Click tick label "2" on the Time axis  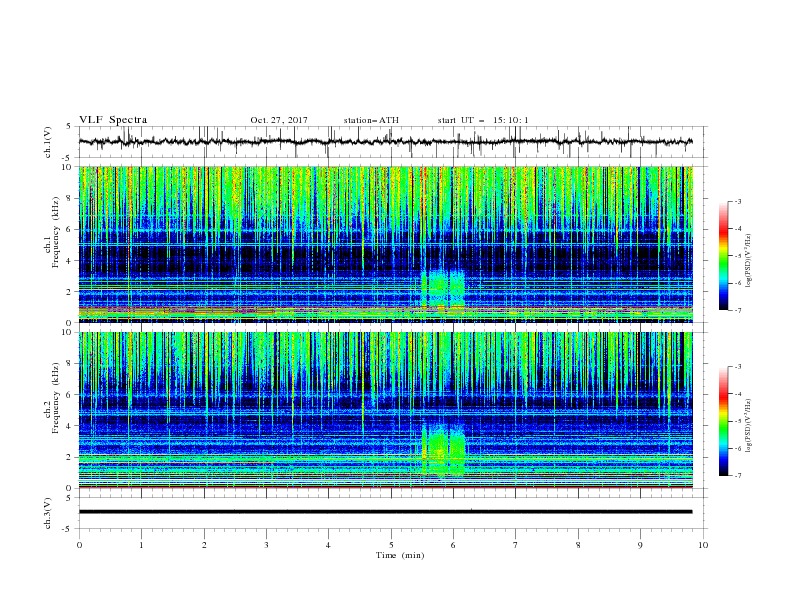pyautogui.click(x=204, y=545)
